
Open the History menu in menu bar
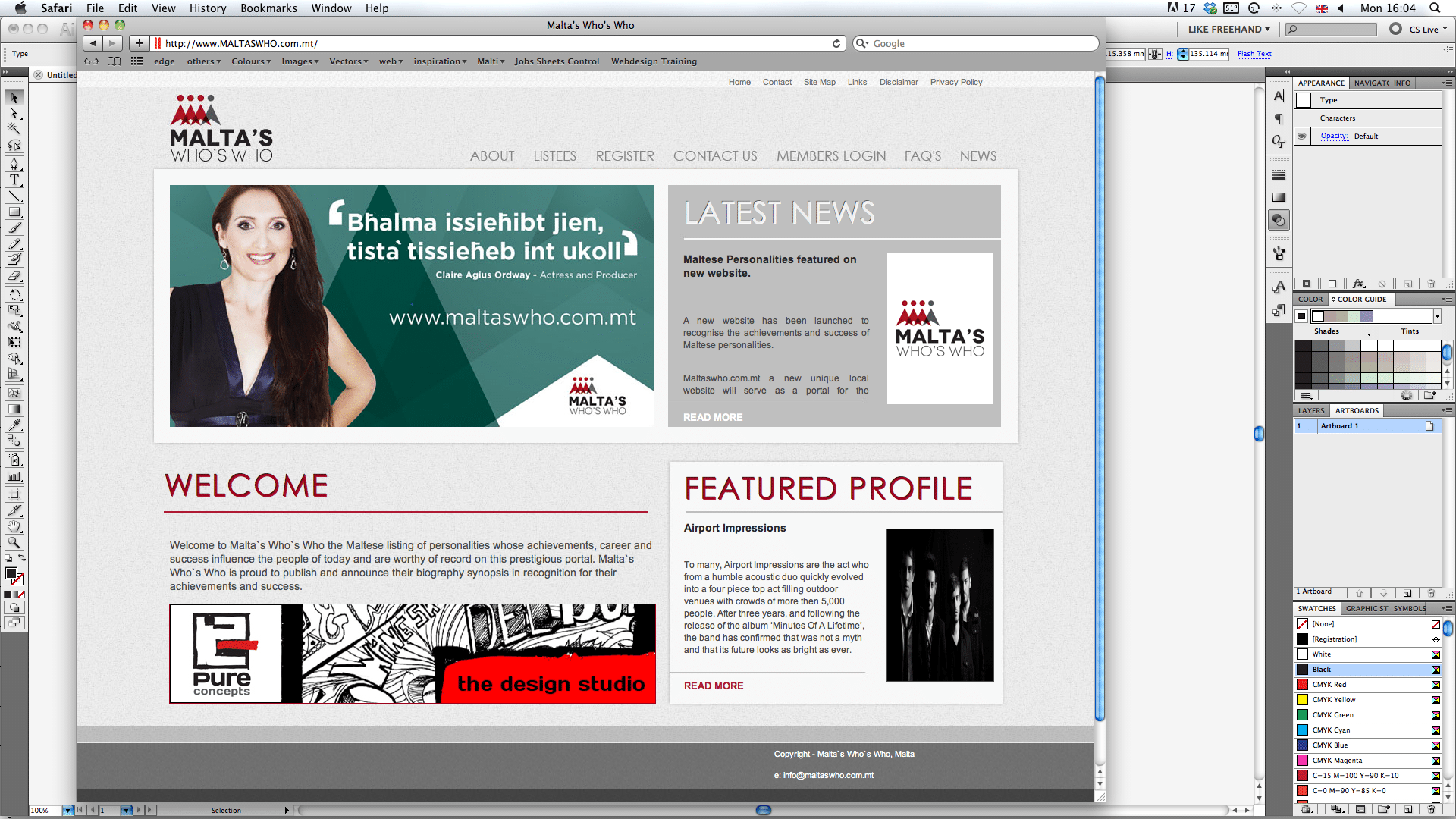pyautogui.click(x=208, y=8)
